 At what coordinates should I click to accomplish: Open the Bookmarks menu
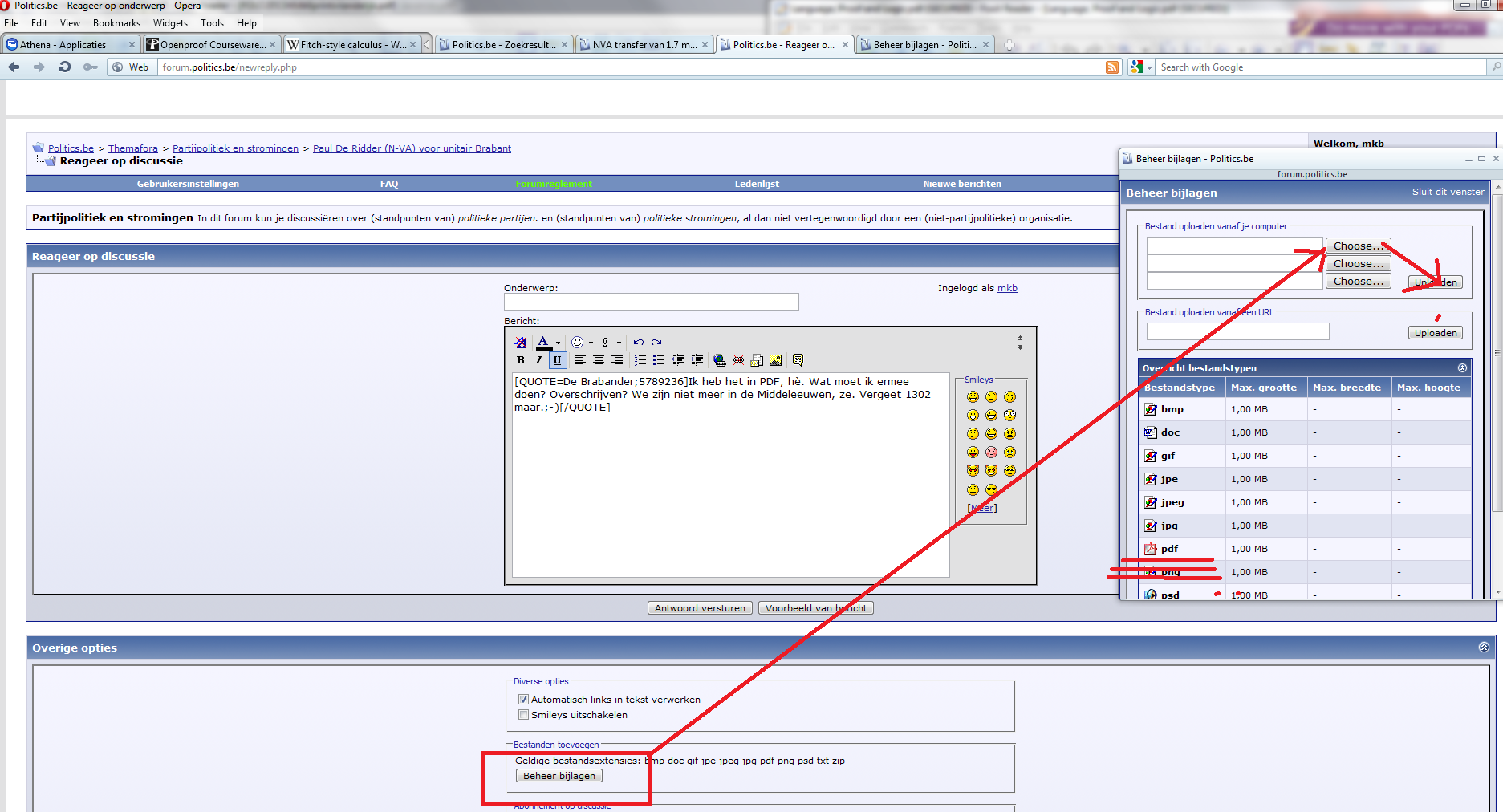116,23
